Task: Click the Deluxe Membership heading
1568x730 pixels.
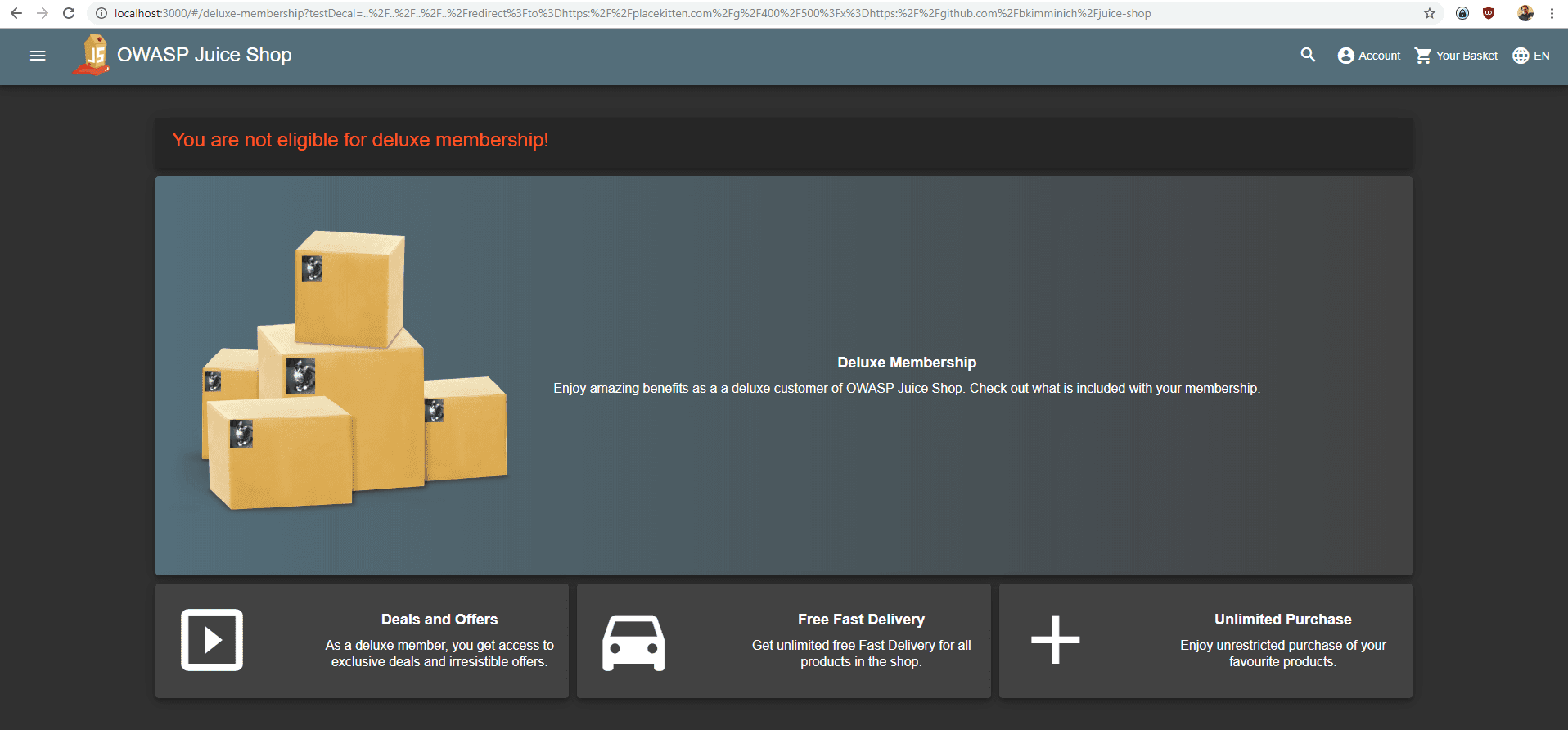Action: pyautogui.click(x=907, y=363)
